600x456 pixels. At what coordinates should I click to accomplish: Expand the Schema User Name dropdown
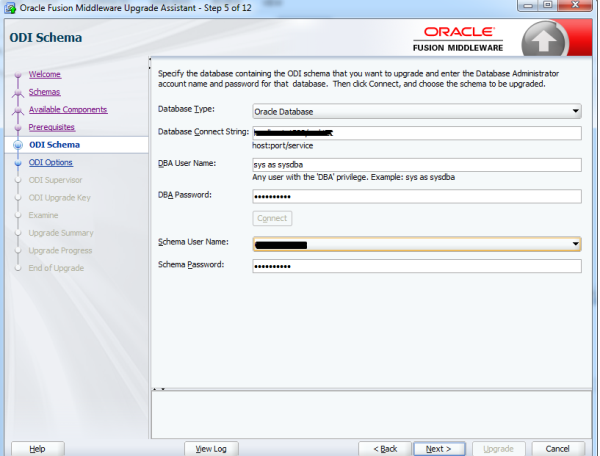417,244
